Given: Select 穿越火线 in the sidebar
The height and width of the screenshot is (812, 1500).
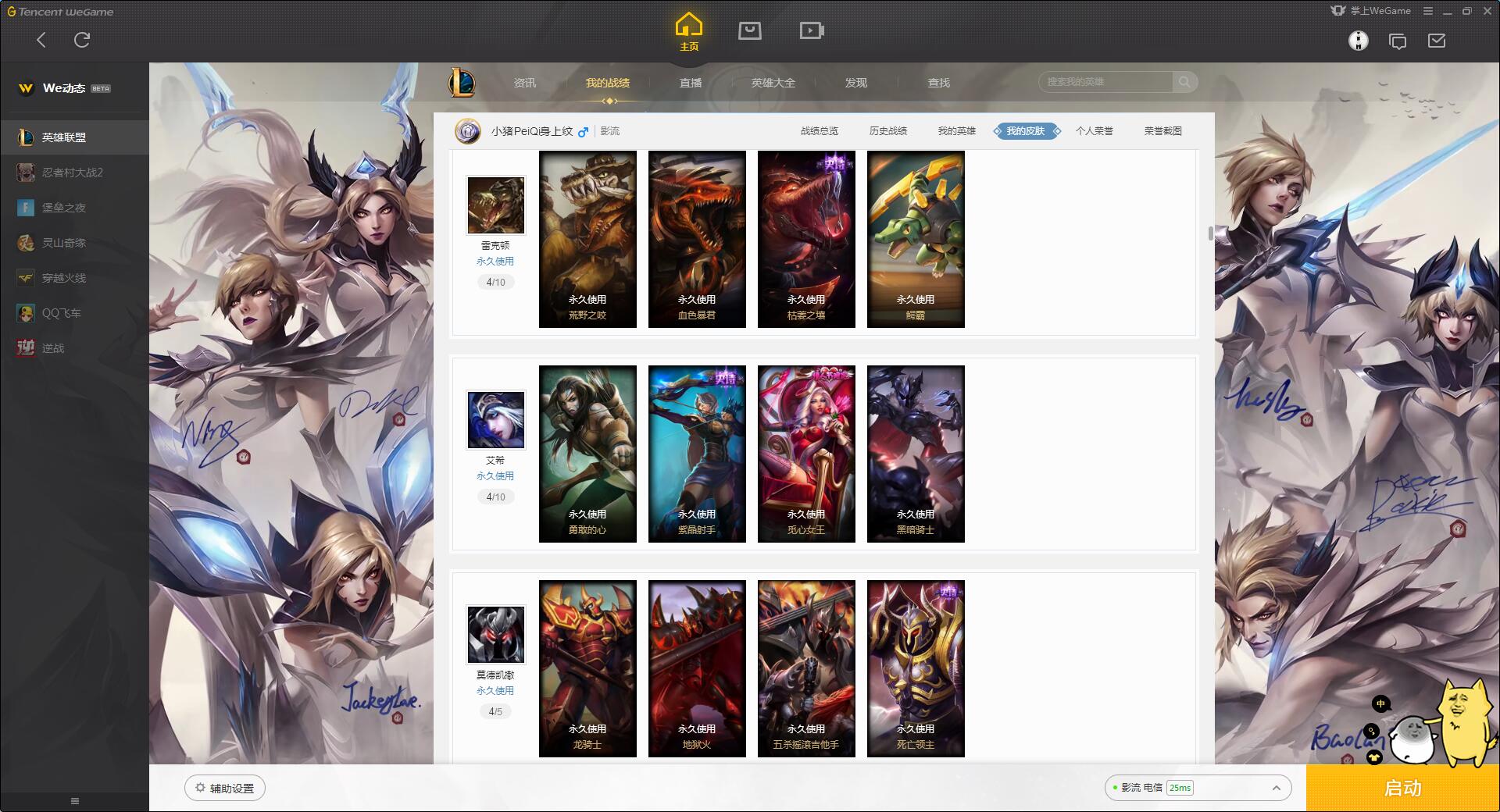Looking at the screenshot, I should tap(74, 278).
